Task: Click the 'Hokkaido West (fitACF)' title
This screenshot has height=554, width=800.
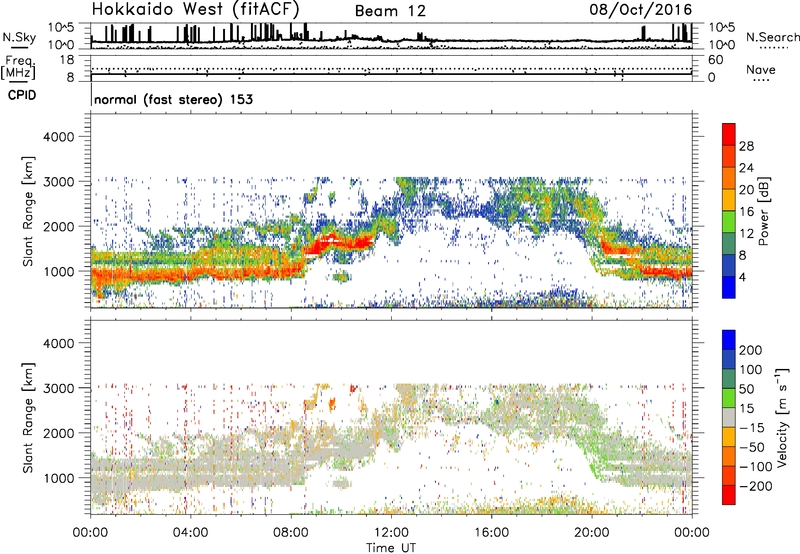Action: pyautogui.click(x=195, y=9)
